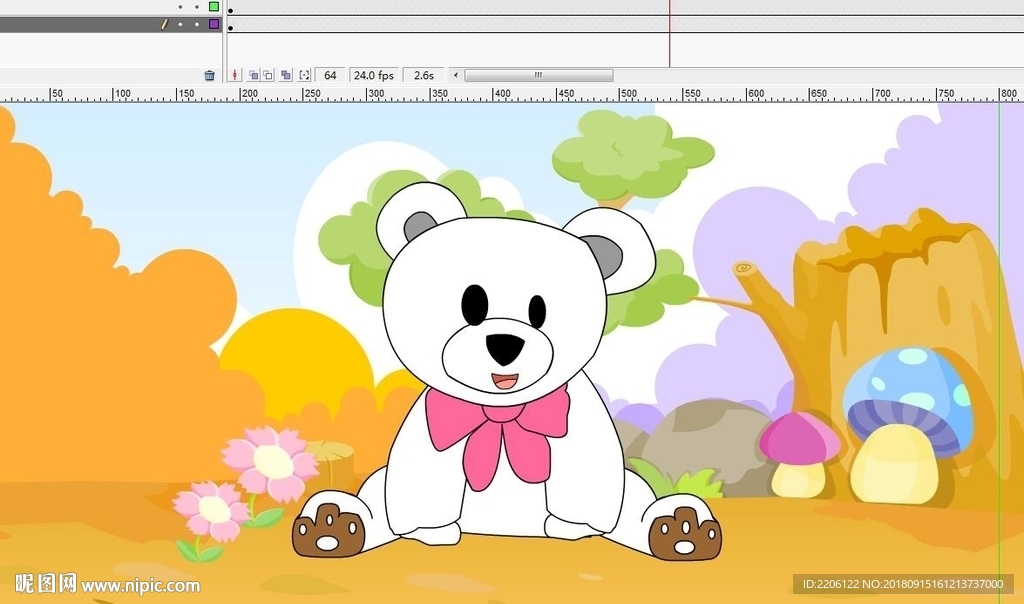Screen dimensions: 1024x604
Task: Select the bear's black nose
Action: click(x=505, y=349)
